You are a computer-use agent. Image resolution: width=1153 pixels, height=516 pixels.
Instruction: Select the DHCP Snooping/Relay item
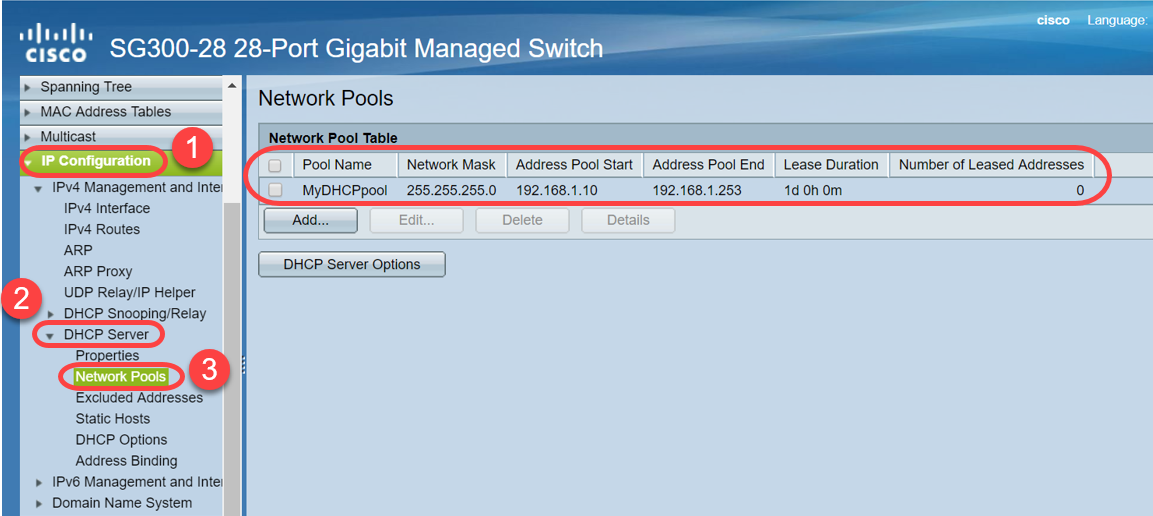[x=135, y=313]
